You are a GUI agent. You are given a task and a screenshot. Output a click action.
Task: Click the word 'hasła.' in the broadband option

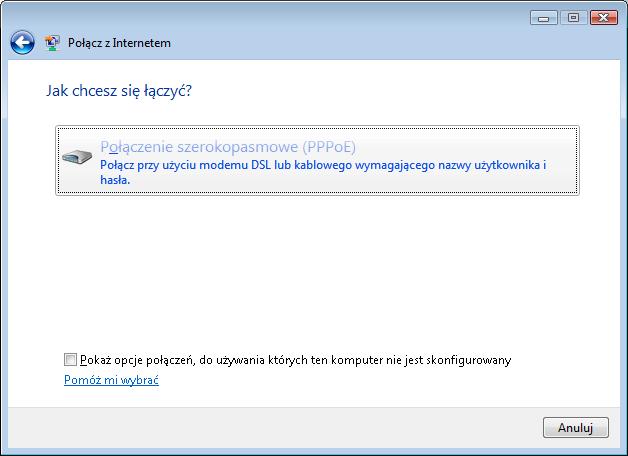tap(116, 181)
